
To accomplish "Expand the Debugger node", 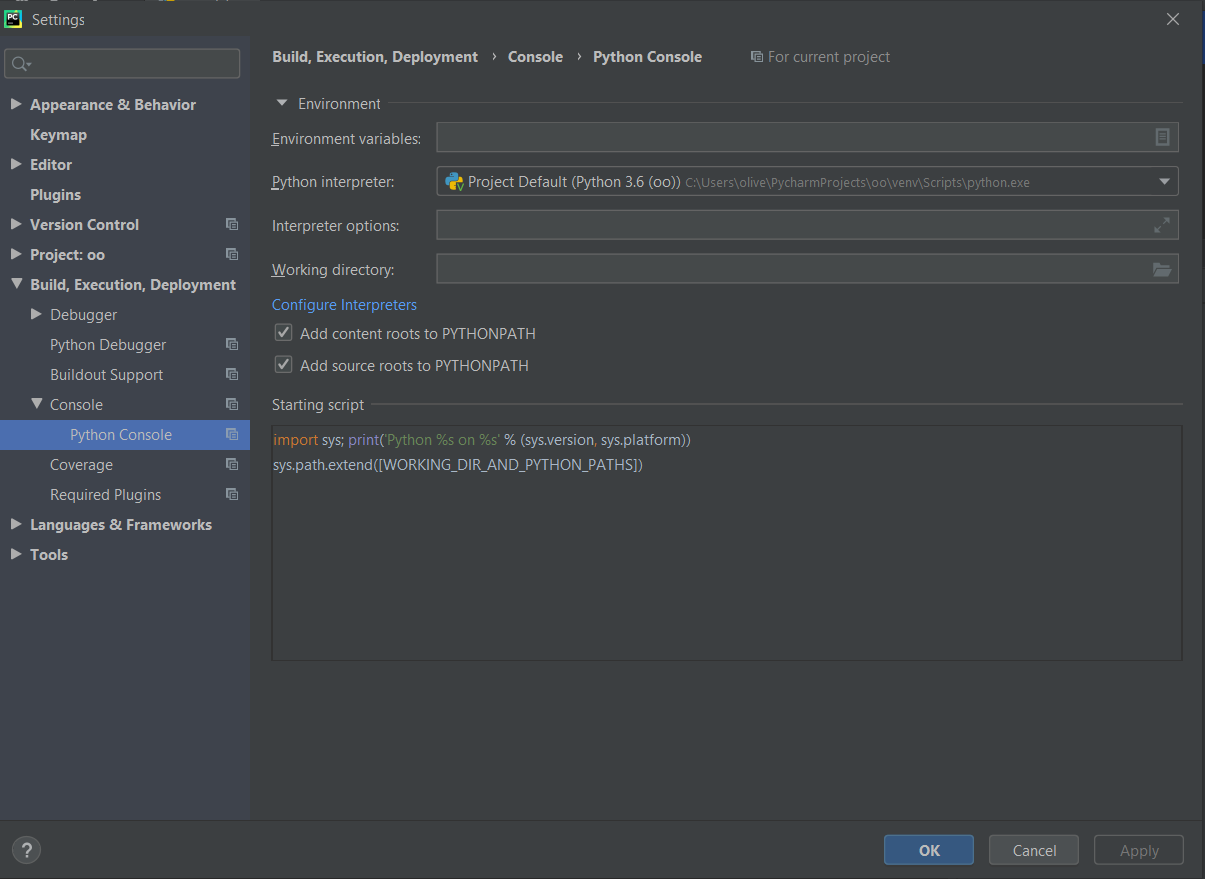I will [x=36, y=314].
